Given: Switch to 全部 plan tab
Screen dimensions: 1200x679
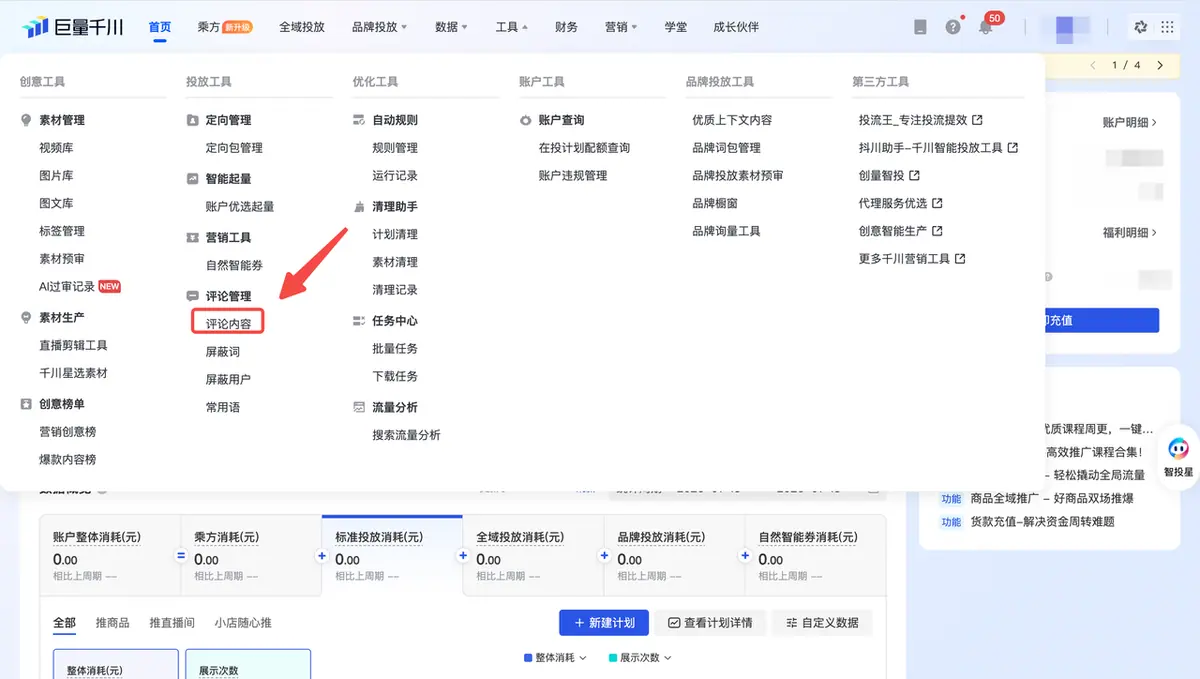Looking at the screenshot, I should pyautogui.click(x=64, y=623).
